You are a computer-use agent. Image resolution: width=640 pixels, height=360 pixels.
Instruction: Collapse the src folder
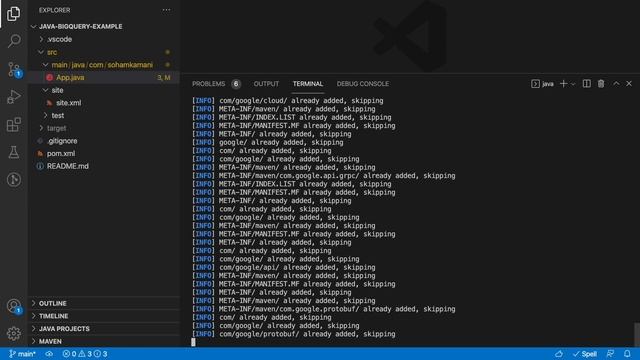coord(104,52)
